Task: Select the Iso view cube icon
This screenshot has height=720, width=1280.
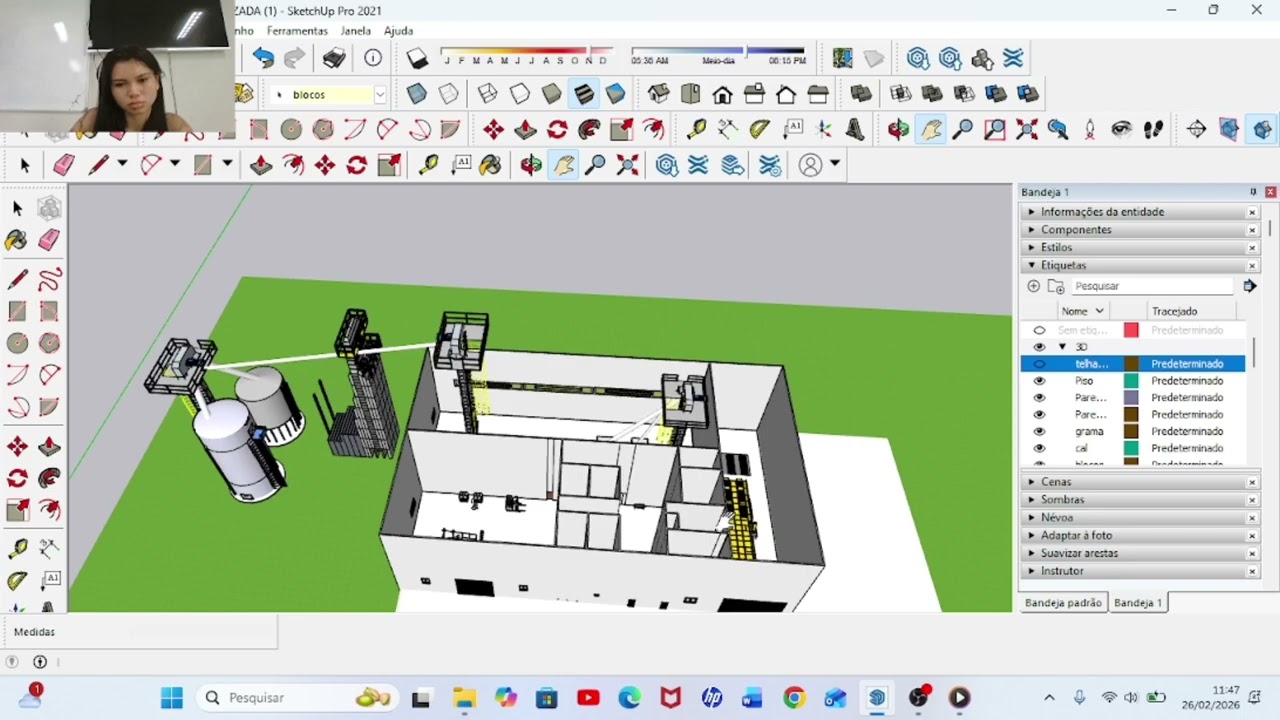Action: click(658, 94)
